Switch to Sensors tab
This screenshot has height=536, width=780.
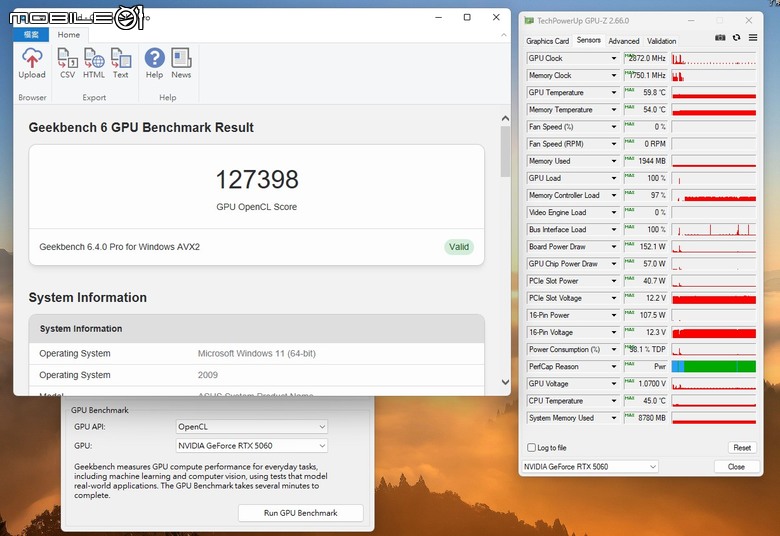pyautogui.click(x=588, y=40)
